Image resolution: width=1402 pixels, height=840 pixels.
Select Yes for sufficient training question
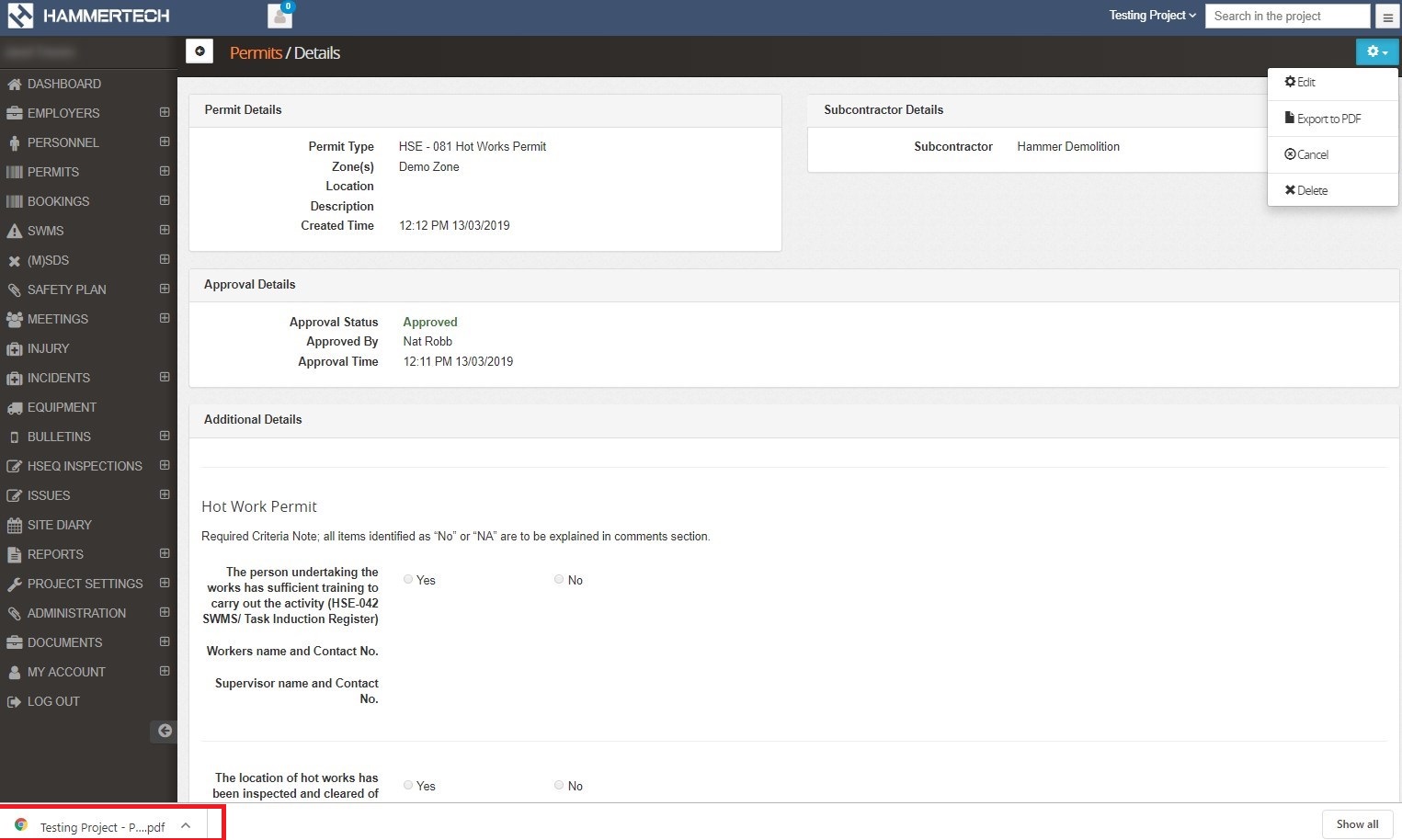[x=408, y=579]
